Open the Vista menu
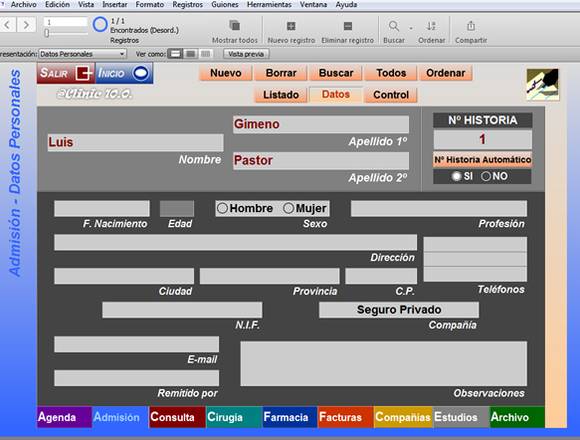Screen dimensions: 580x440 [x=86, y=5]
